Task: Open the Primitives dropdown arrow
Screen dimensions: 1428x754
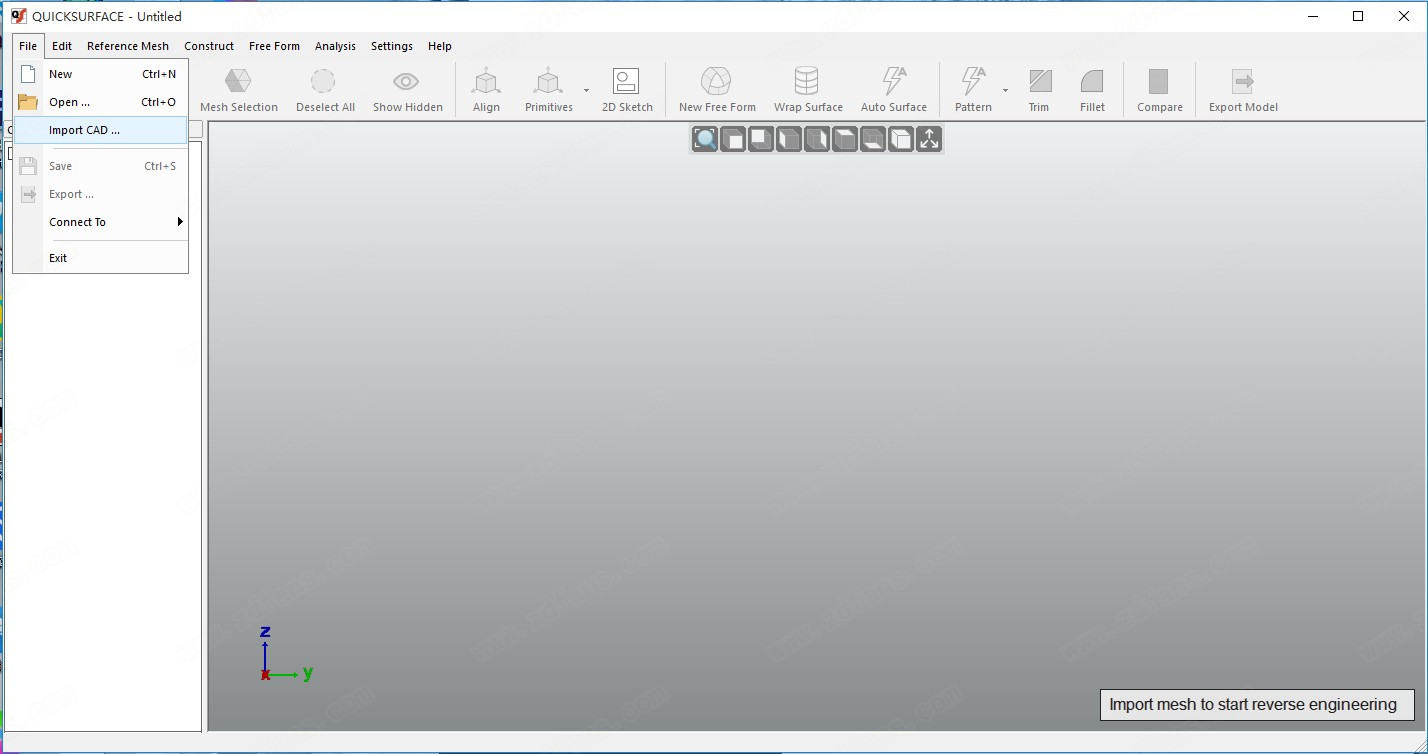Action: (586, 90)
